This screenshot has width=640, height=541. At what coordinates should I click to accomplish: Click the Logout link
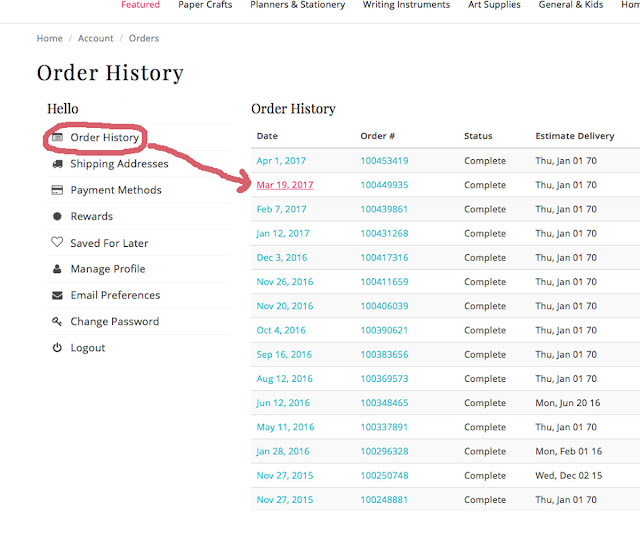[88, 348]
